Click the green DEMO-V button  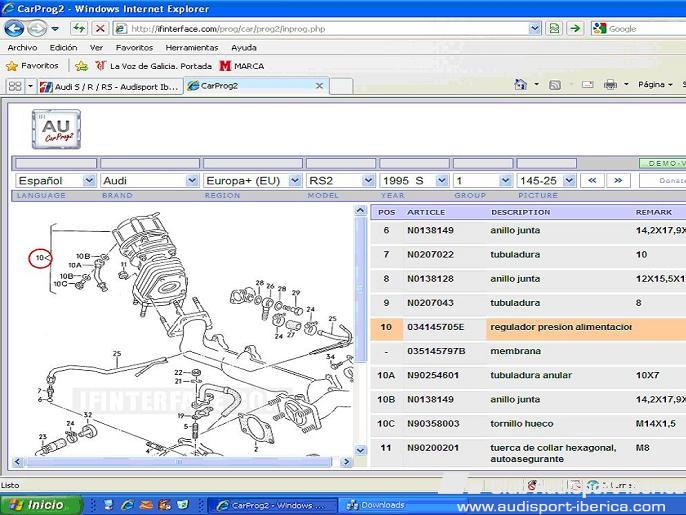tap(662, 163)
